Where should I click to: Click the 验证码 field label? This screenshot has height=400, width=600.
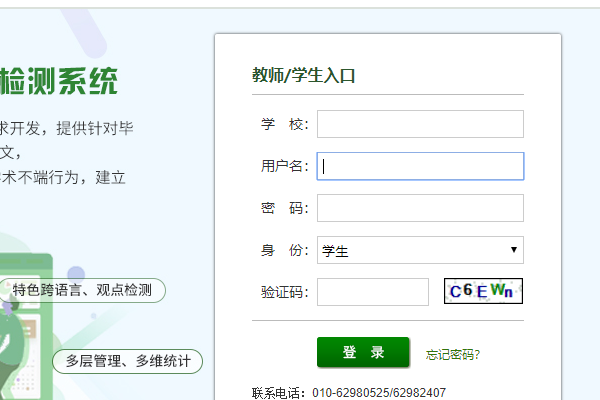pos(284,292)
